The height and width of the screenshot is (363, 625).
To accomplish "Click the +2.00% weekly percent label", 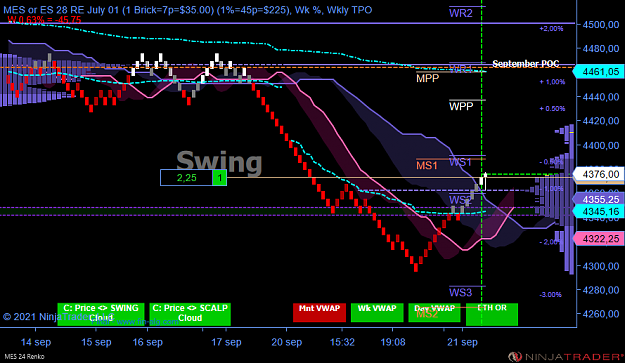I will pos(552,29).
